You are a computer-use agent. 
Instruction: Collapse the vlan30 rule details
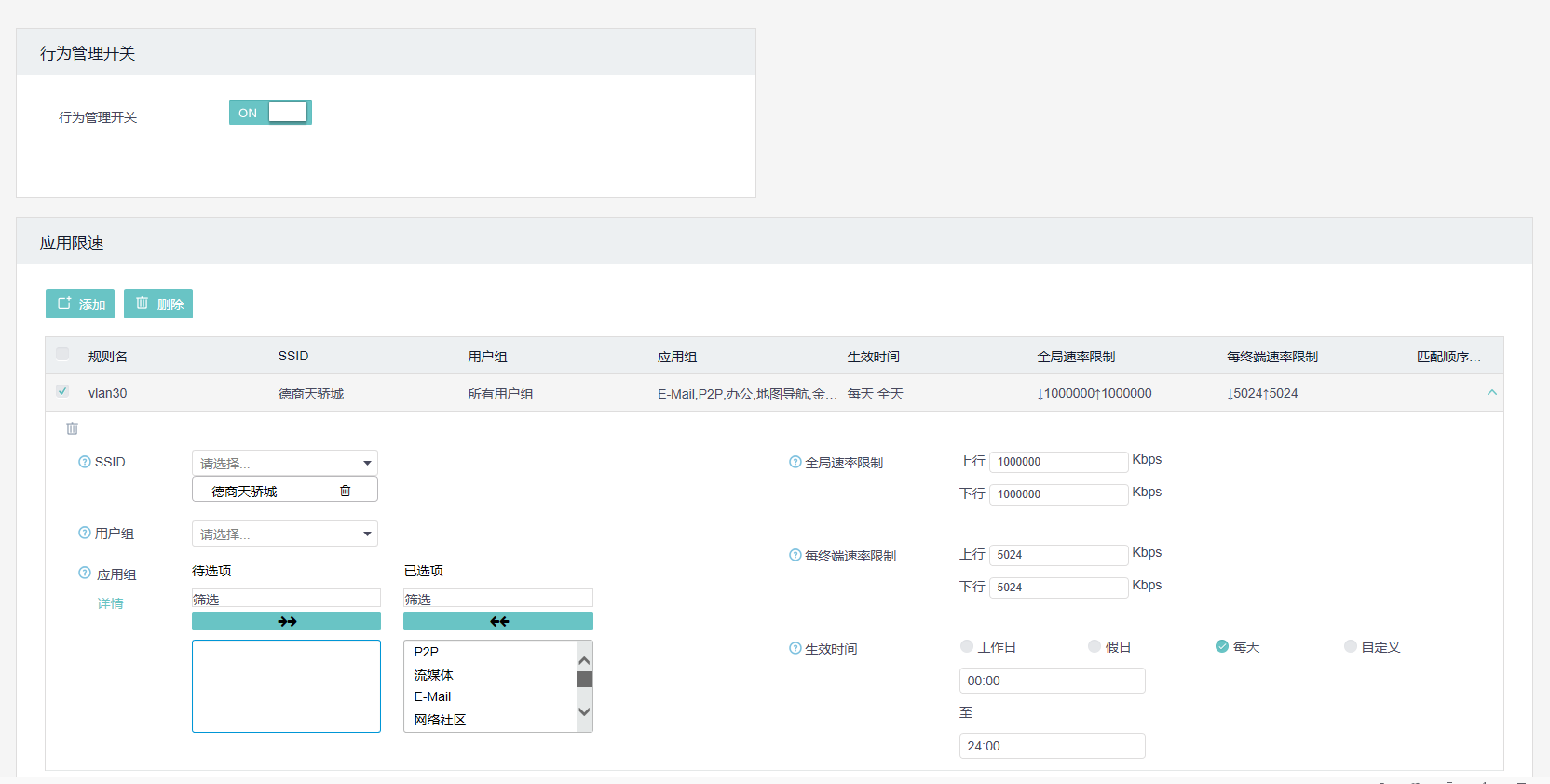point(1491,393)
